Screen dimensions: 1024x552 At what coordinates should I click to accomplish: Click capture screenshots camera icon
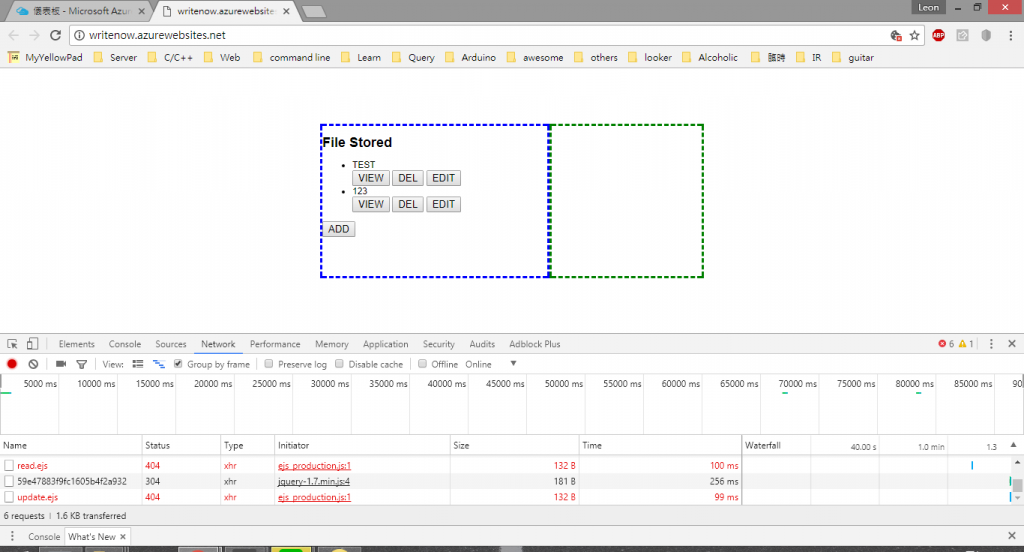click(61, 364)
